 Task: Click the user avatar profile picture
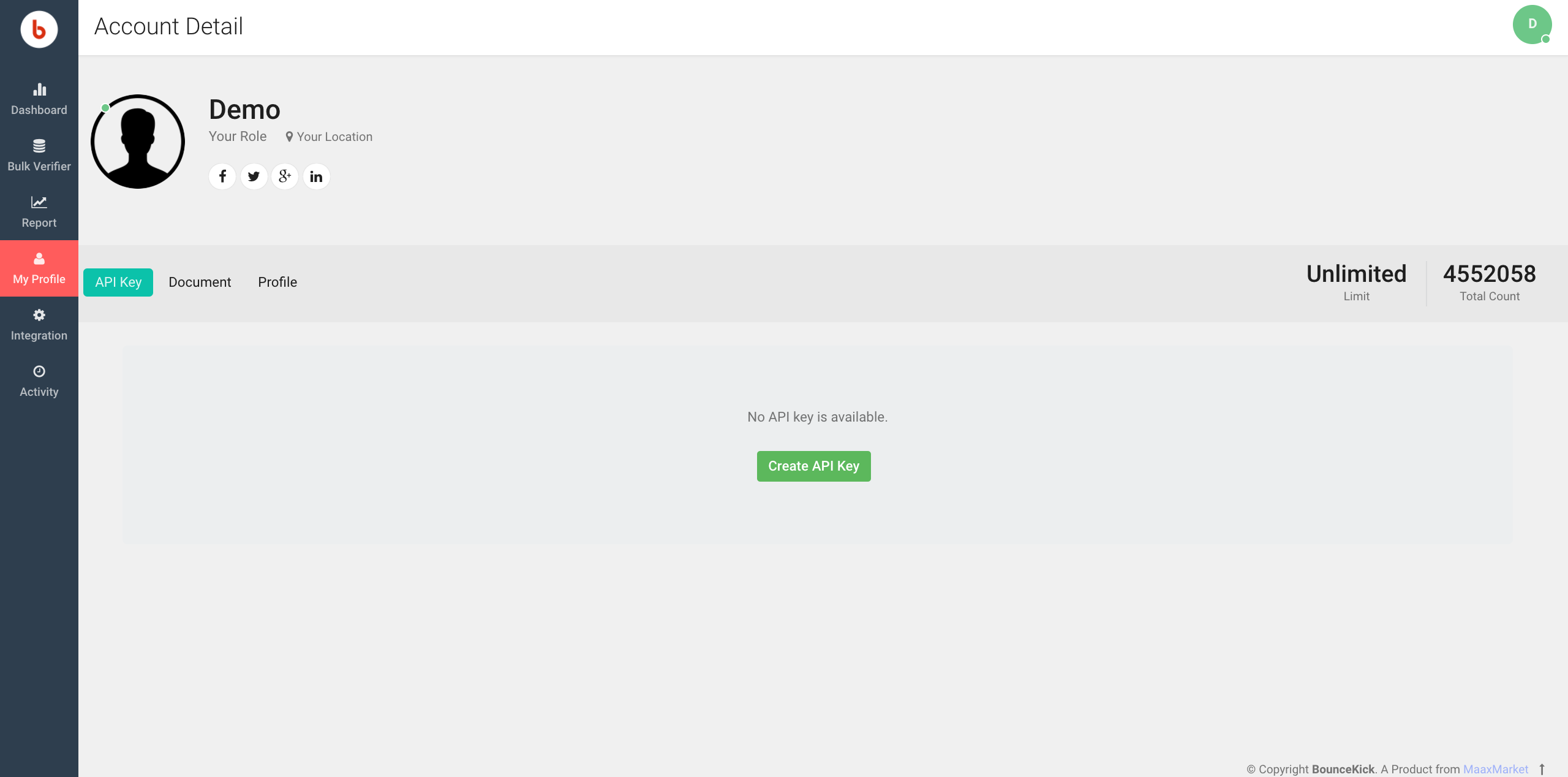pos(139,141)
